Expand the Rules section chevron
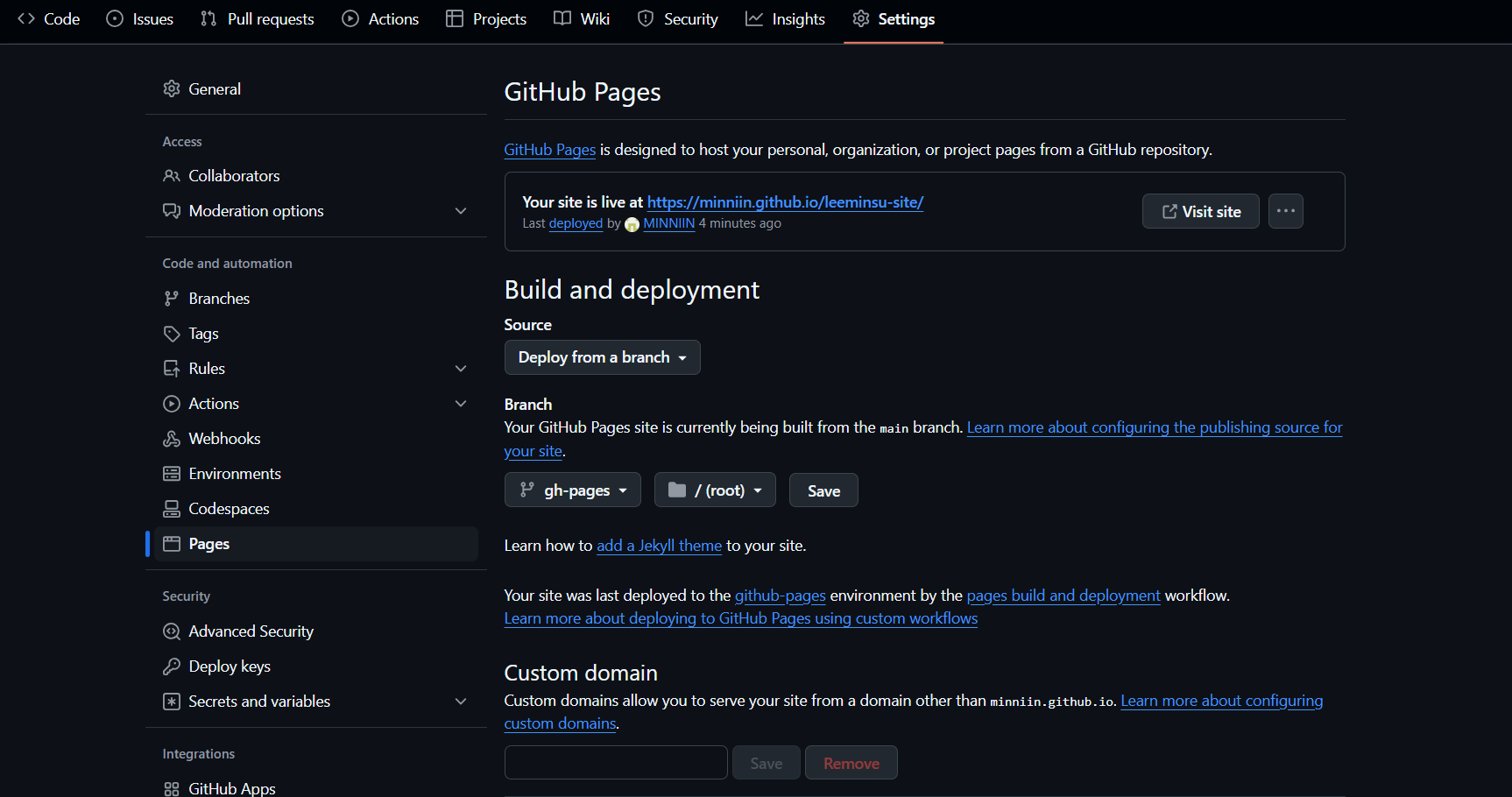 pyautogui.click(x=461, y=369)
